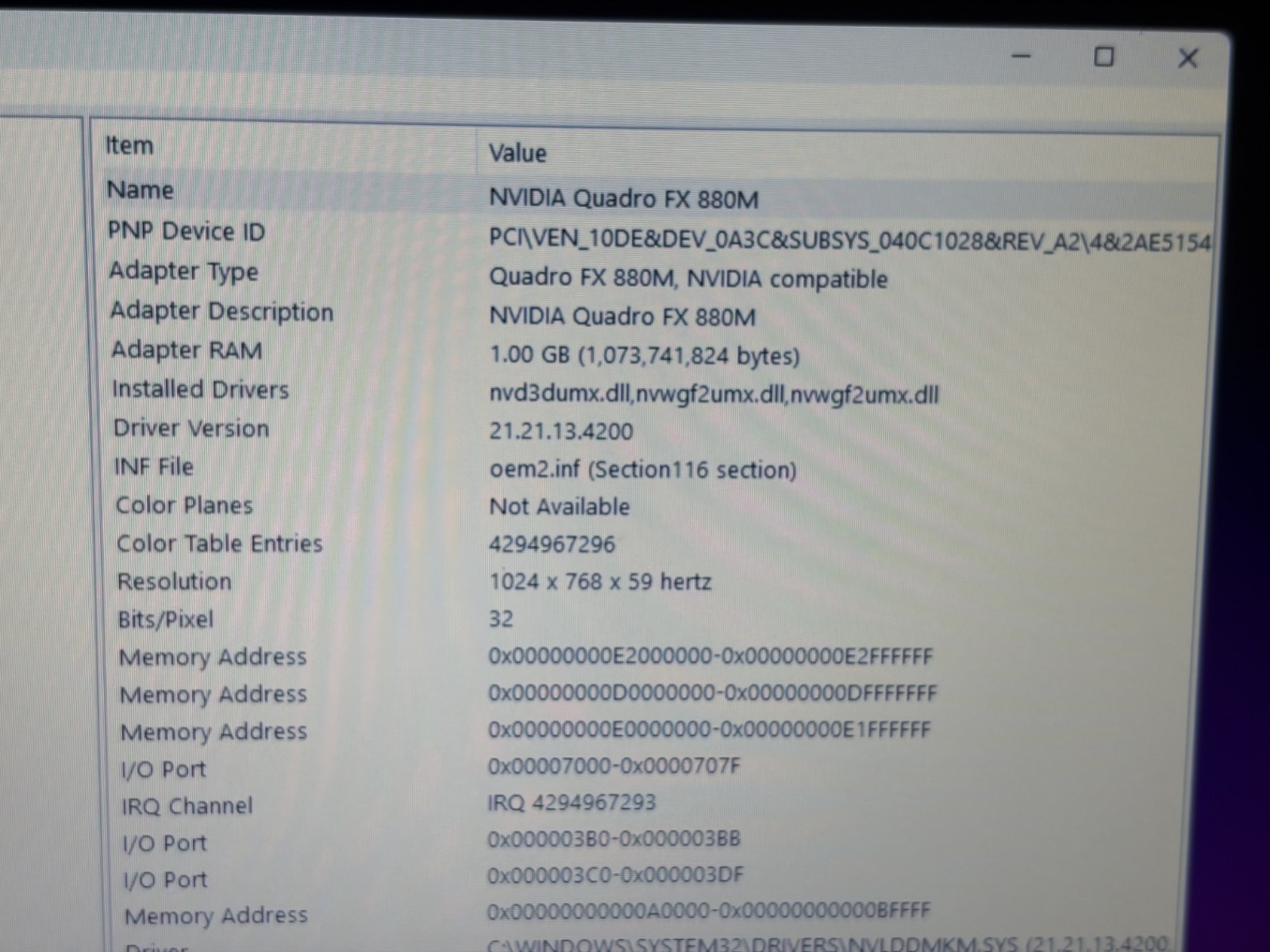Image resolution: width=1270 pixels, height=952 pixels.
Task: Select the Installed Drivers row label
Action: click(200, 390)
